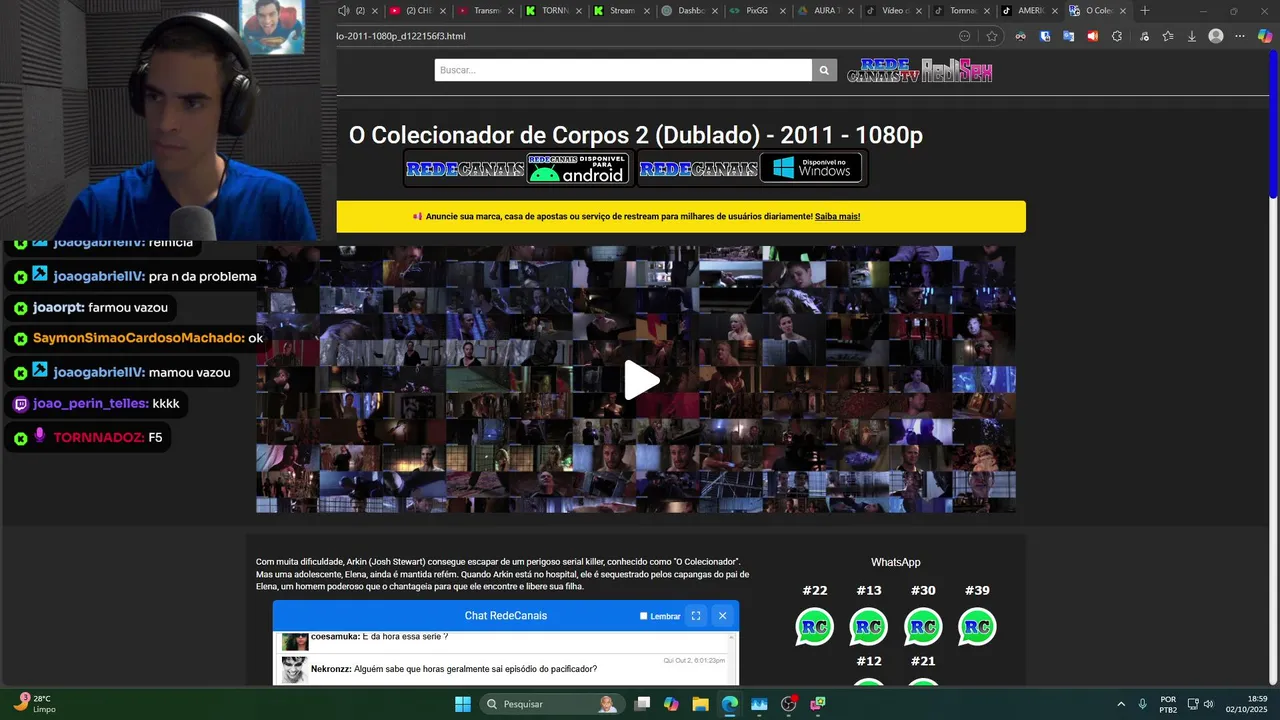This screenshot has height=720, width=1280.
Task: Open the taskbar microphone indicator
Action: pos(1142,704)
